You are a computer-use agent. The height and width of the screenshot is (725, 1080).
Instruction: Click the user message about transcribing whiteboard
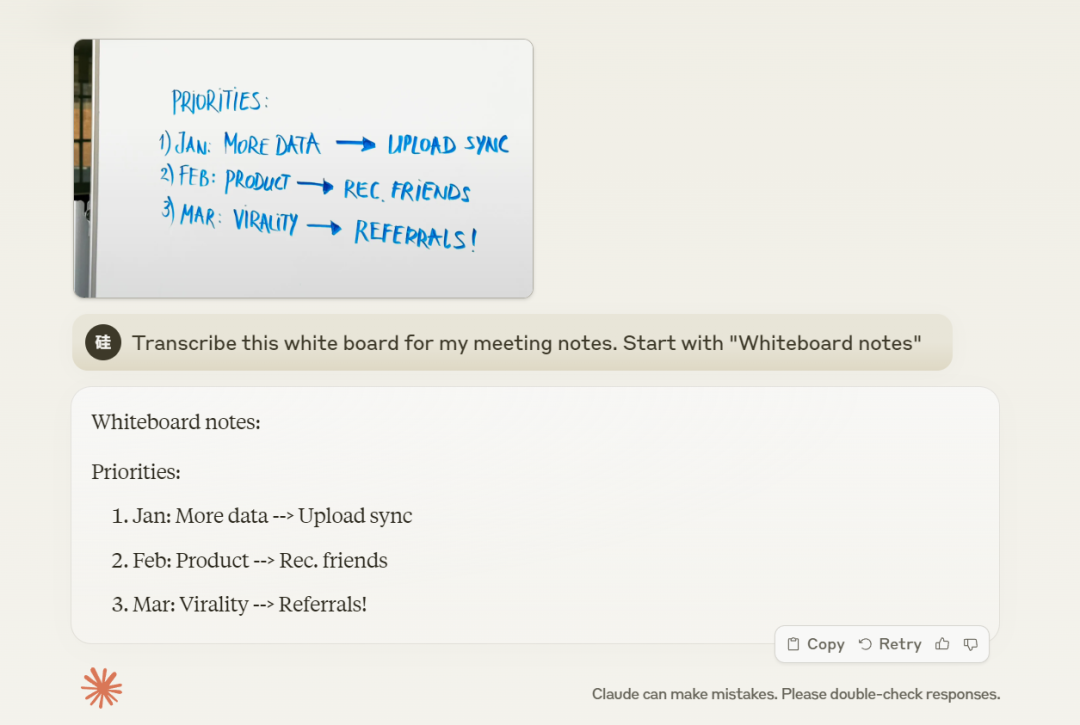tap(512, 342)
